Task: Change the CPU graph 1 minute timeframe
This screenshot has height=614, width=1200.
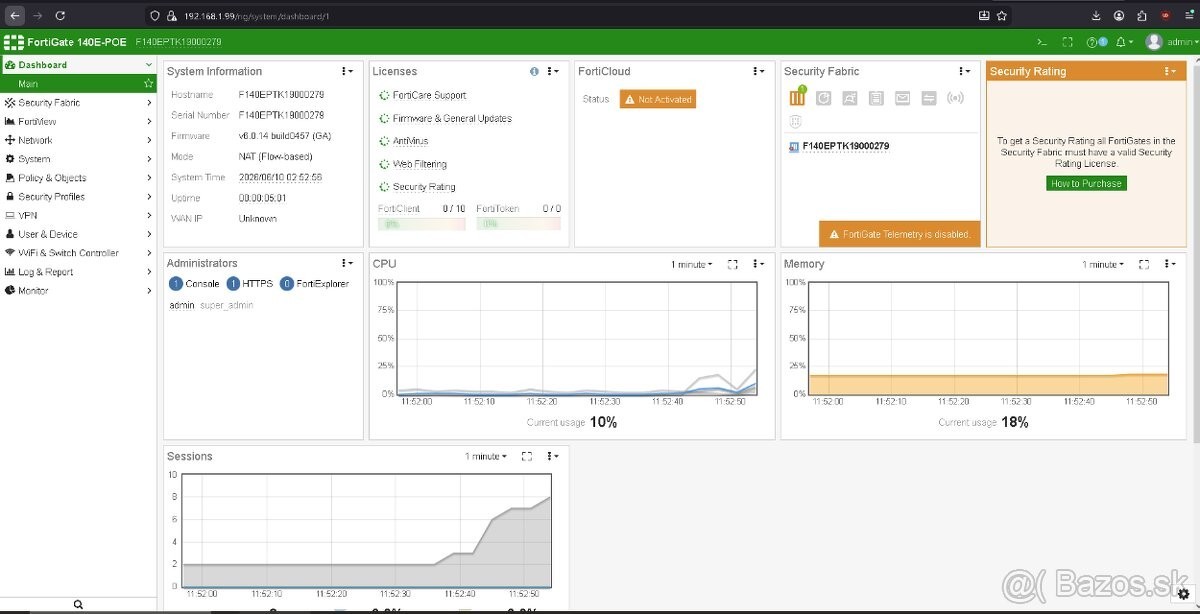Action: point(692,264)
